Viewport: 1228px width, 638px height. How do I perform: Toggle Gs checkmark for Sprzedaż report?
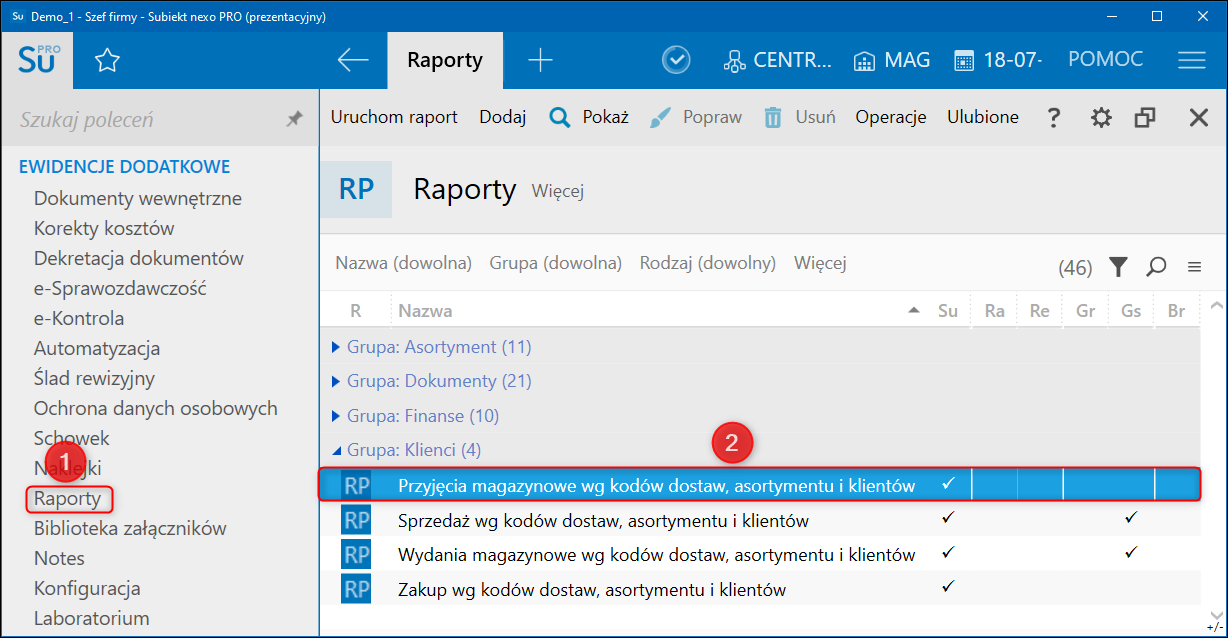pyautogui.click(x=1131, y=518)
